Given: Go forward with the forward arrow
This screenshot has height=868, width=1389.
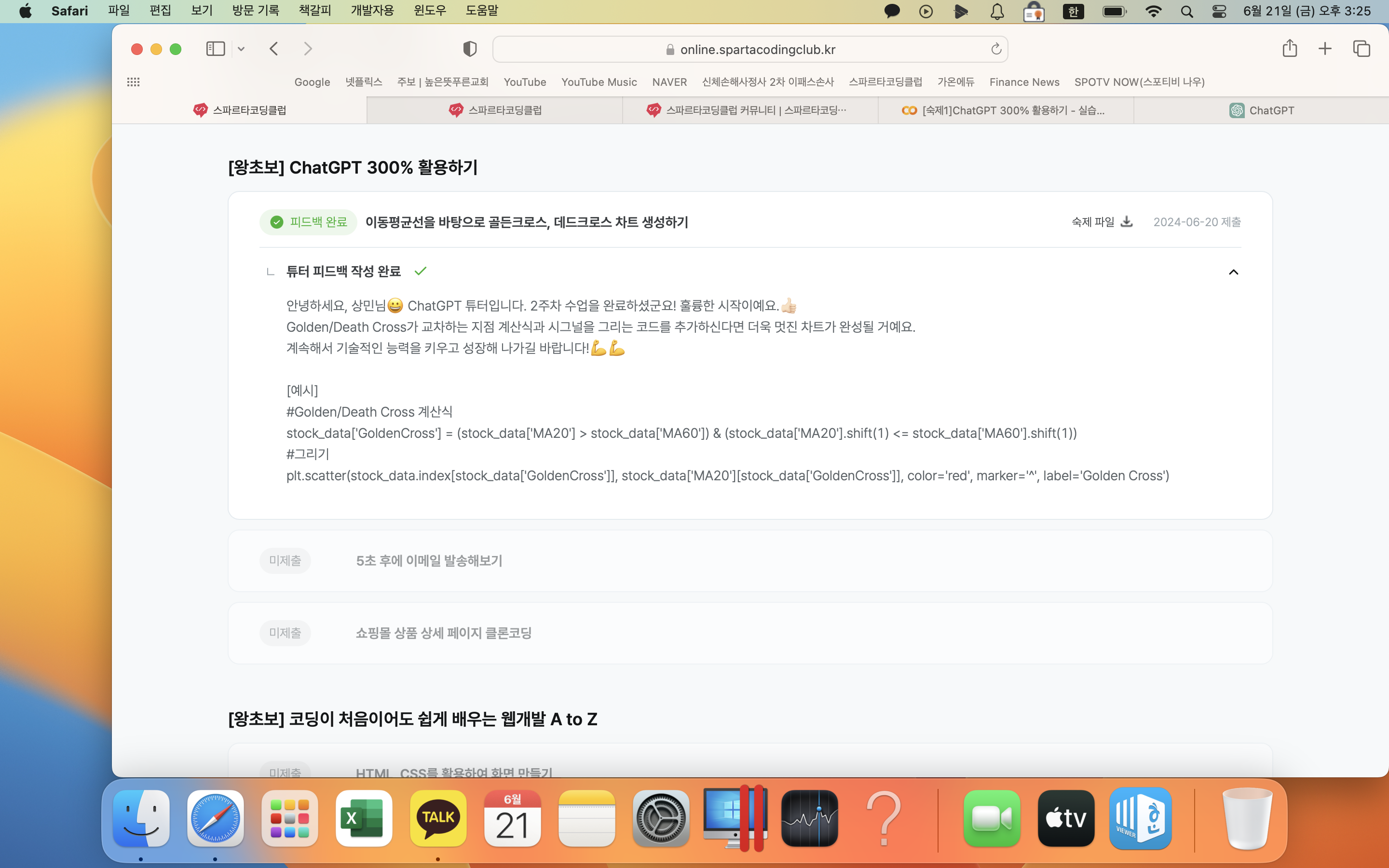Looking at the screenshot, I should click(x=308, y=49).
